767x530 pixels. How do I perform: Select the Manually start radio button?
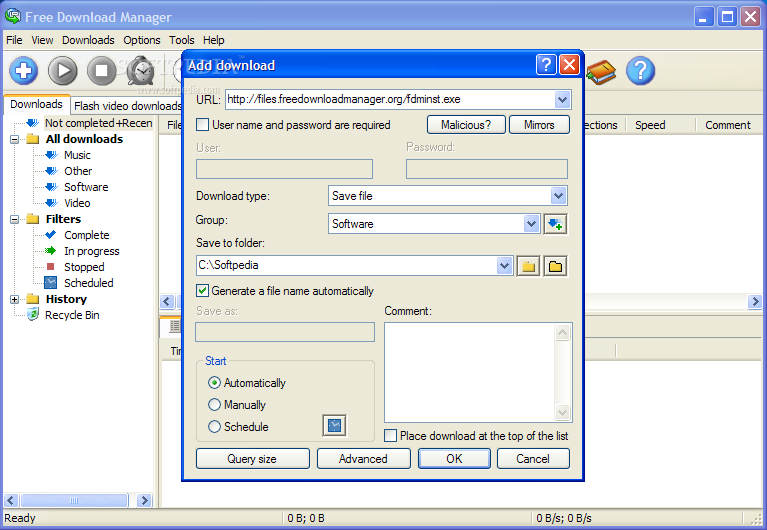(214, 405)
